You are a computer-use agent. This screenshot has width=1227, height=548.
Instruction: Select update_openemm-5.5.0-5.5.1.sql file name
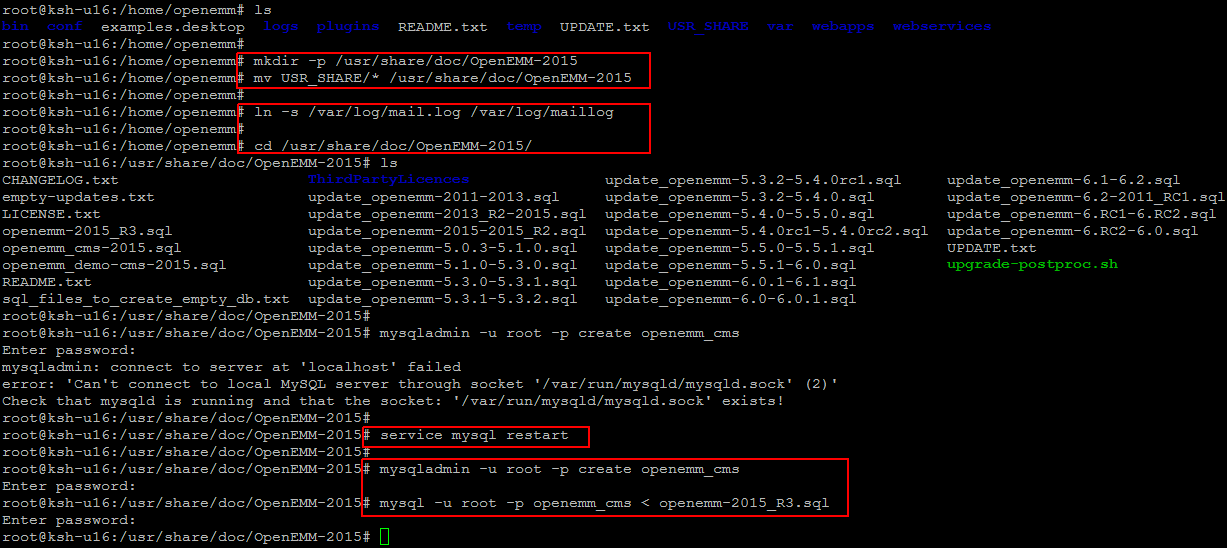coord(740,248)
